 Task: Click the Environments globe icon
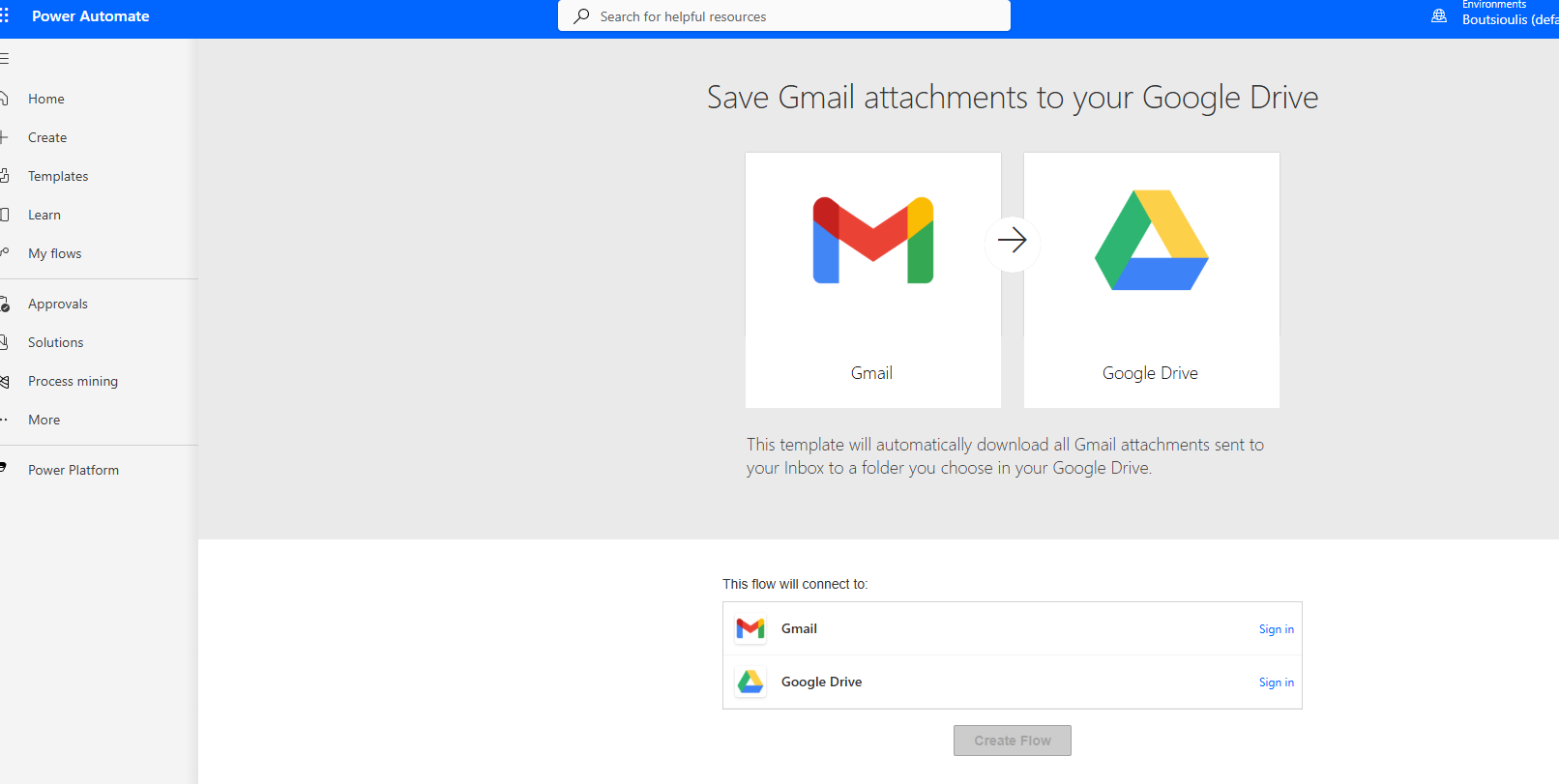[x=1439, y=16]
